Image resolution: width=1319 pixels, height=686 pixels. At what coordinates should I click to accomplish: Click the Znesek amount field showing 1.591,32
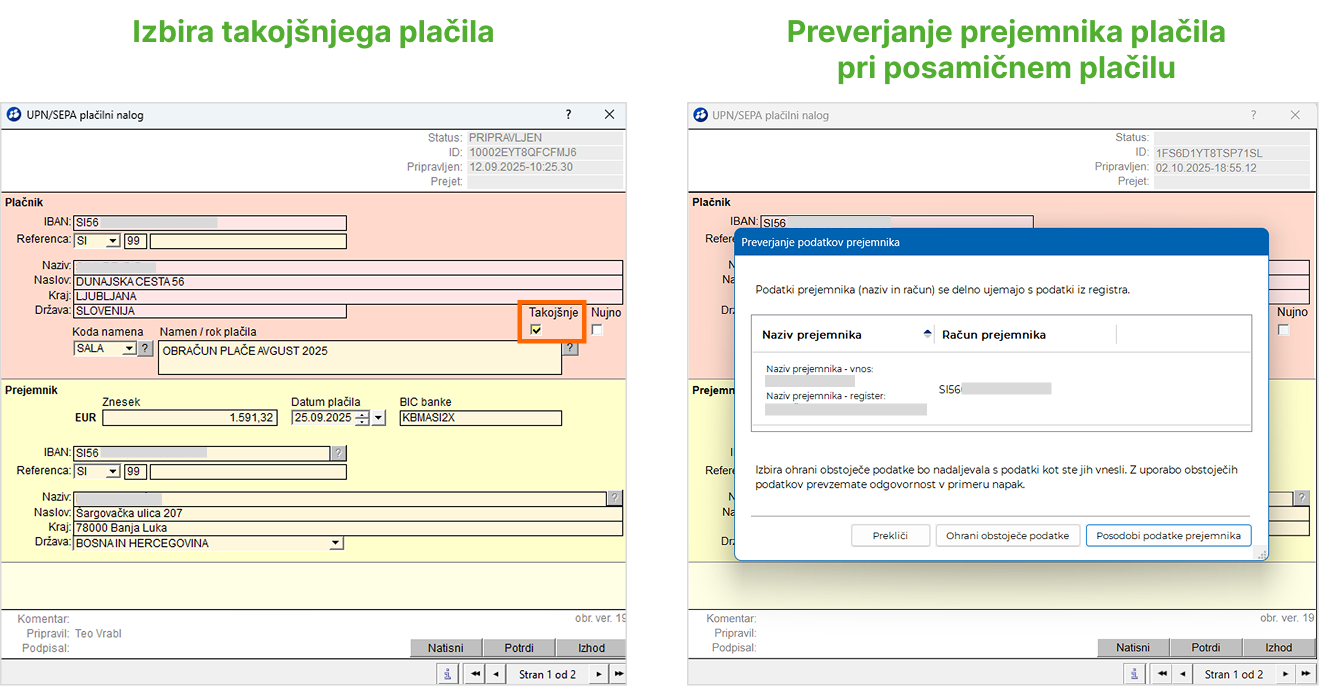pos(190,418)
